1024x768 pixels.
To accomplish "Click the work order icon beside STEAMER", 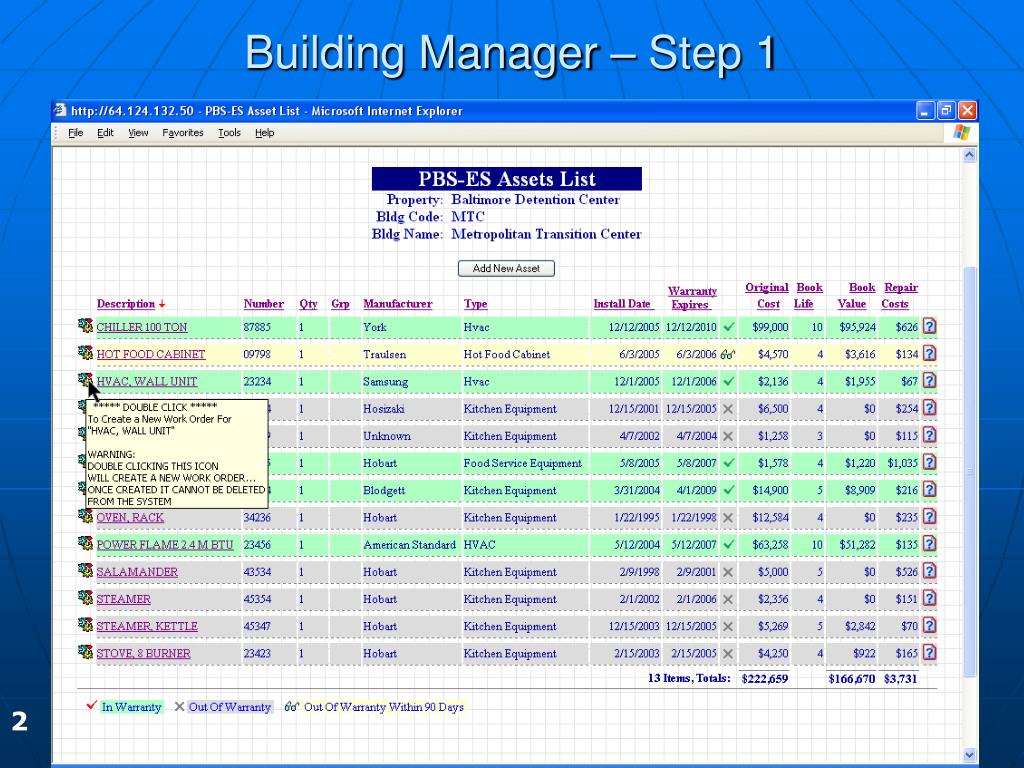I will coord(85,598).
